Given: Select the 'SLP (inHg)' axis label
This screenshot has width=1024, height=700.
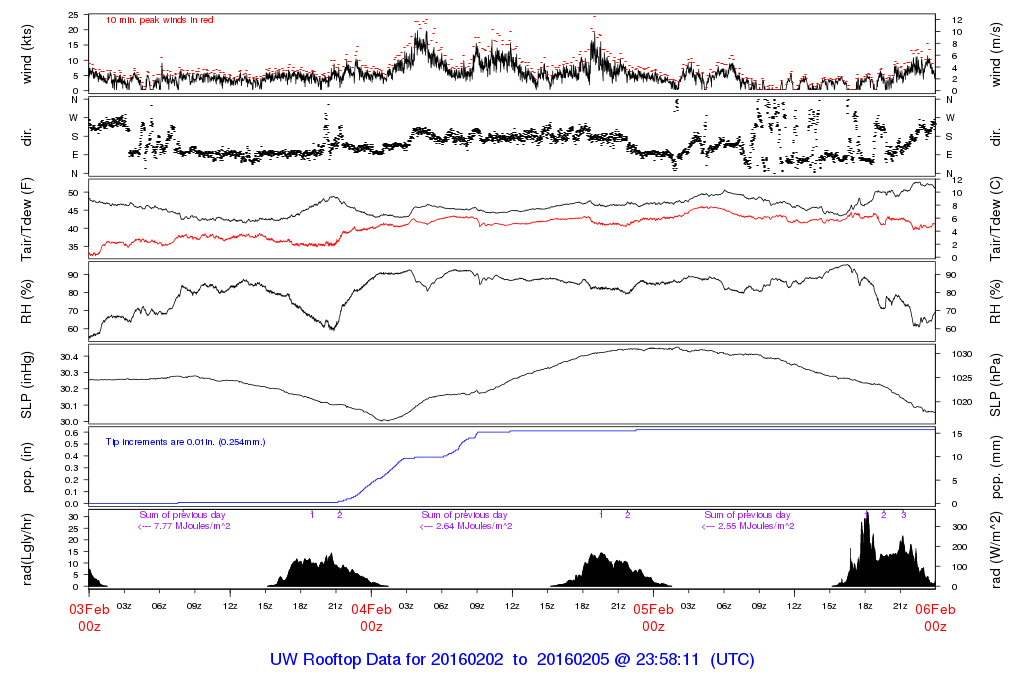Looking at the screenshot, I should [27, 385].
